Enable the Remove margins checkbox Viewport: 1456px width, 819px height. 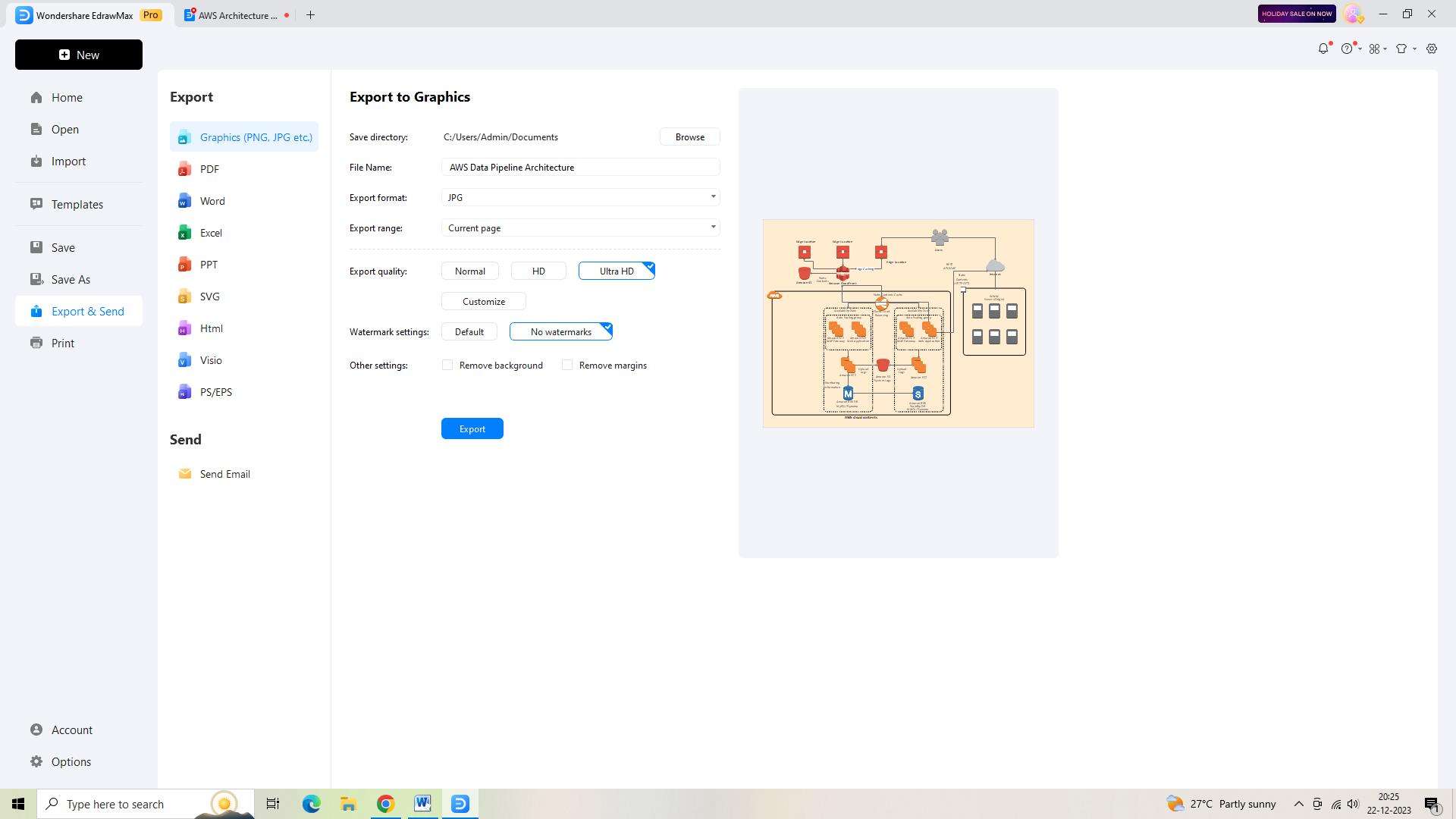(x=567, y=365)
